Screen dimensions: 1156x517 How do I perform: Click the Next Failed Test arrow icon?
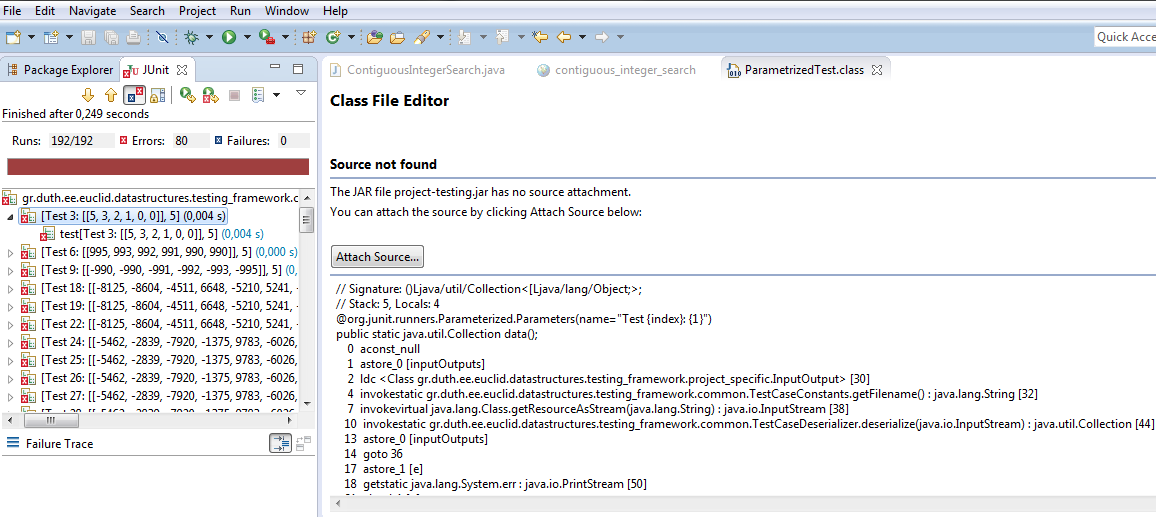[87, 95]
